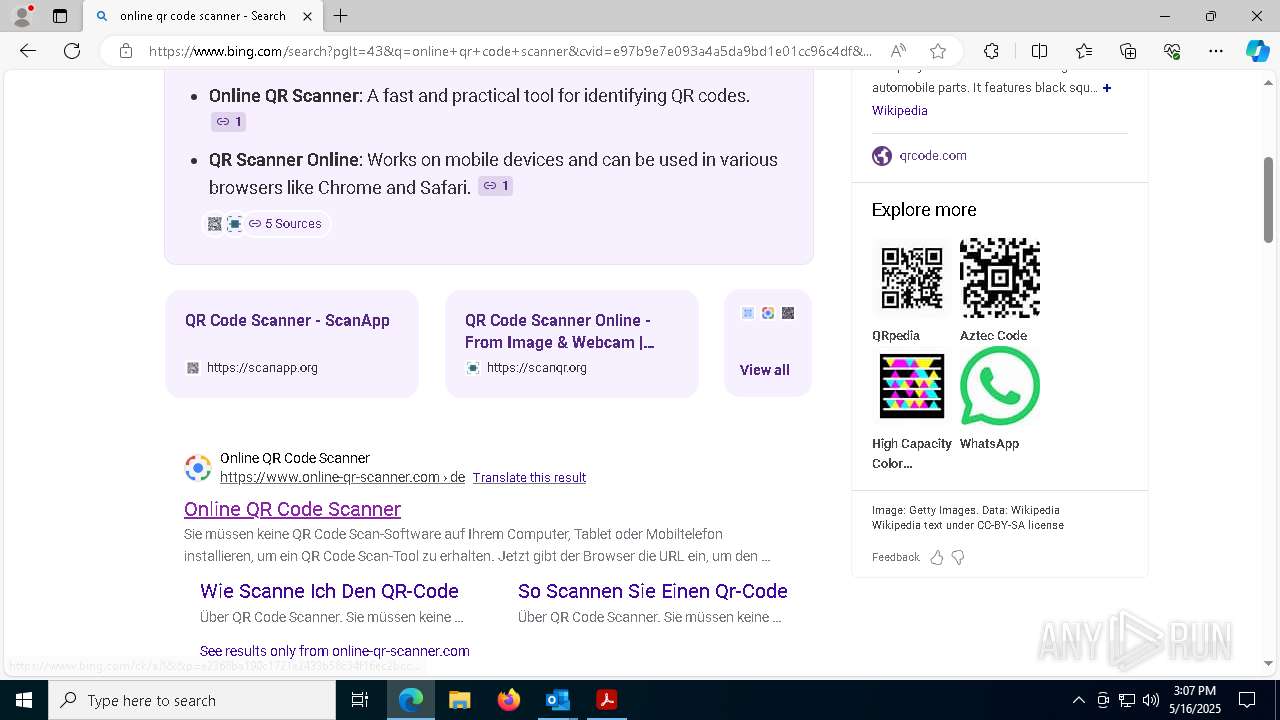Open File Explorer from the taskbar
This screenshot has width=1280, height=720.
[460, 700]
